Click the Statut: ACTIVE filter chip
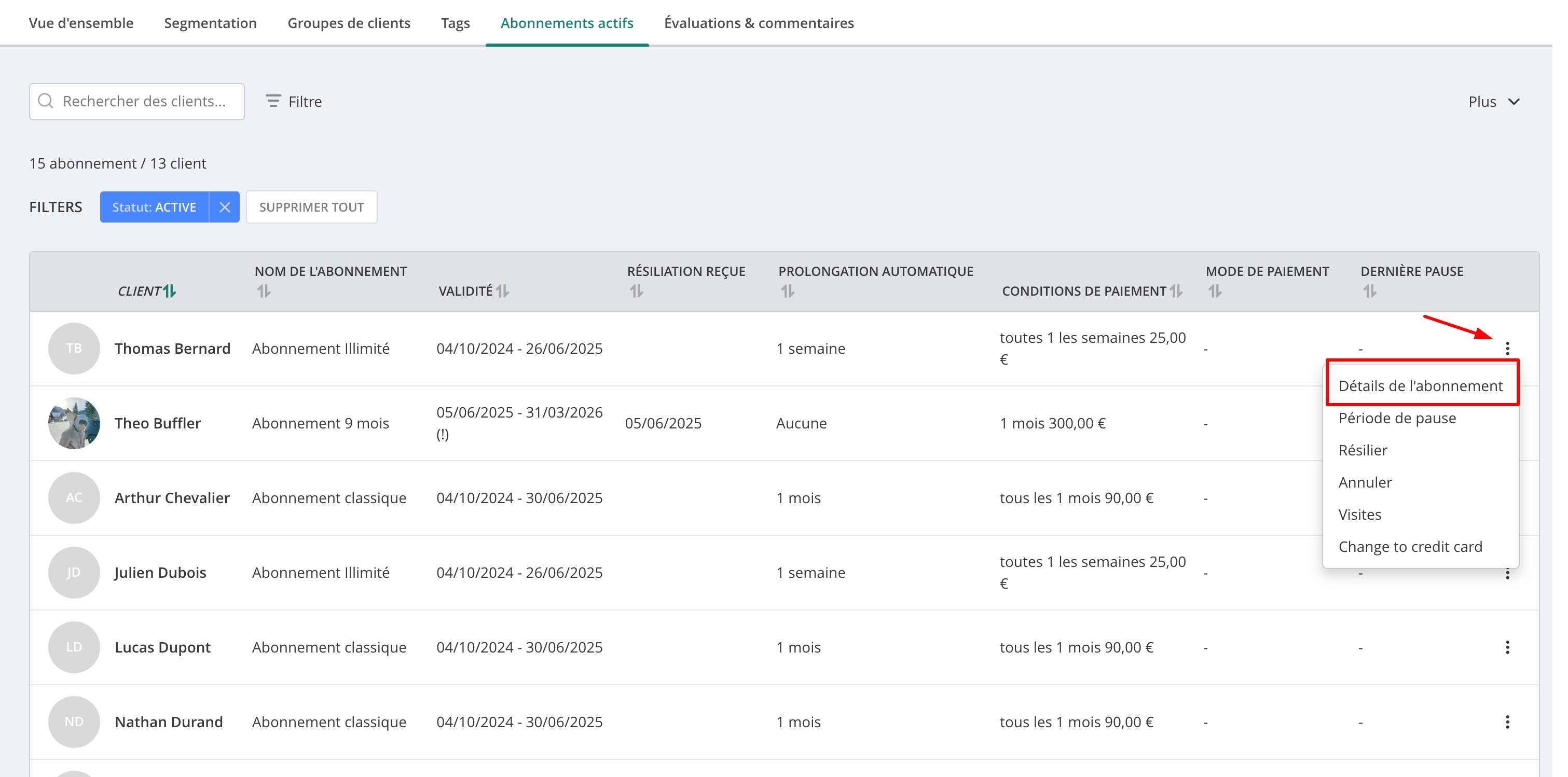Screen dimensions: 1568x777 pos(154,207)
